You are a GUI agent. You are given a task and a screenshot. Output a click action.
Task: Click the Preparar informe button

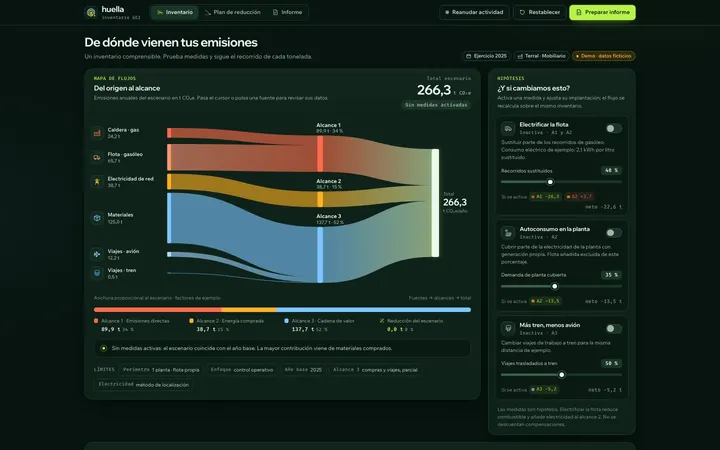click(x=602, y=12)
